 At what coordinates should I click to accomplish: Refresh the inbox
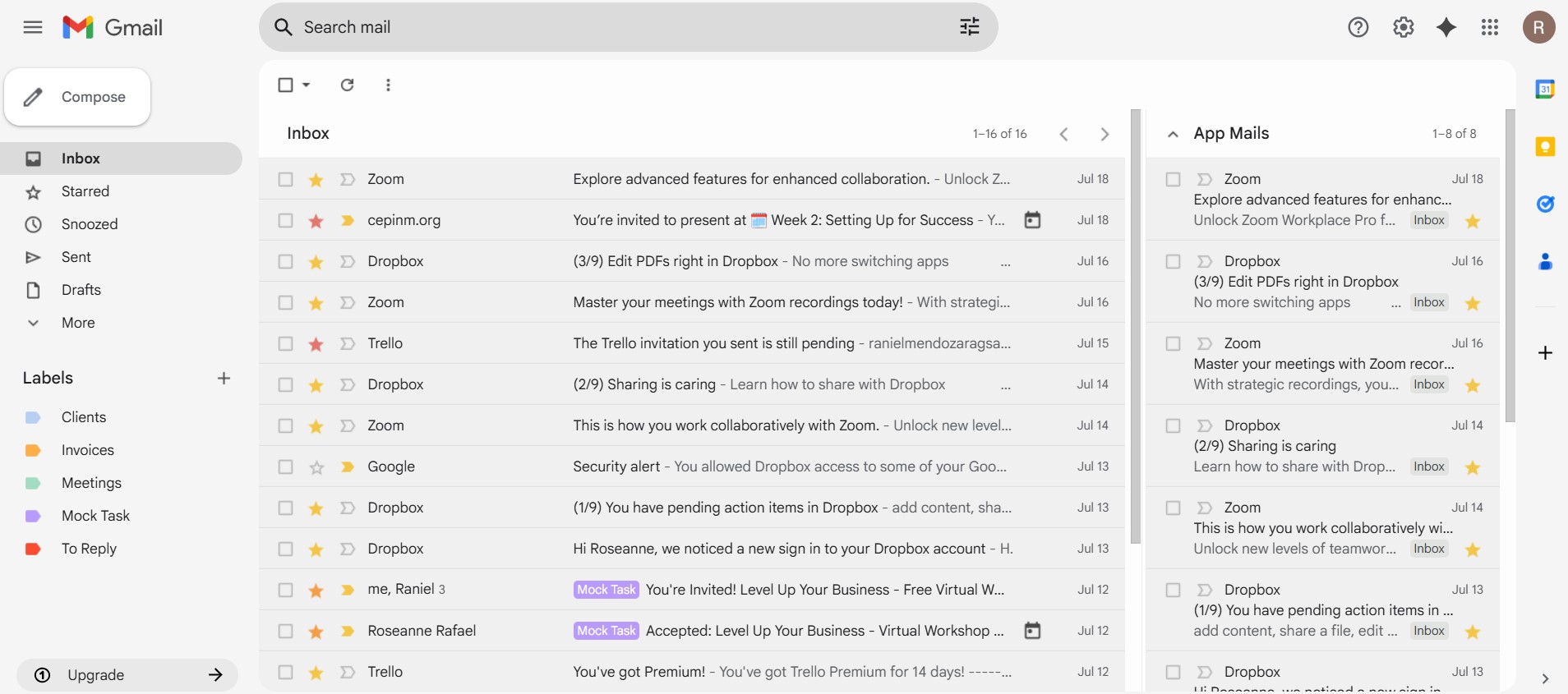(348, 85)
